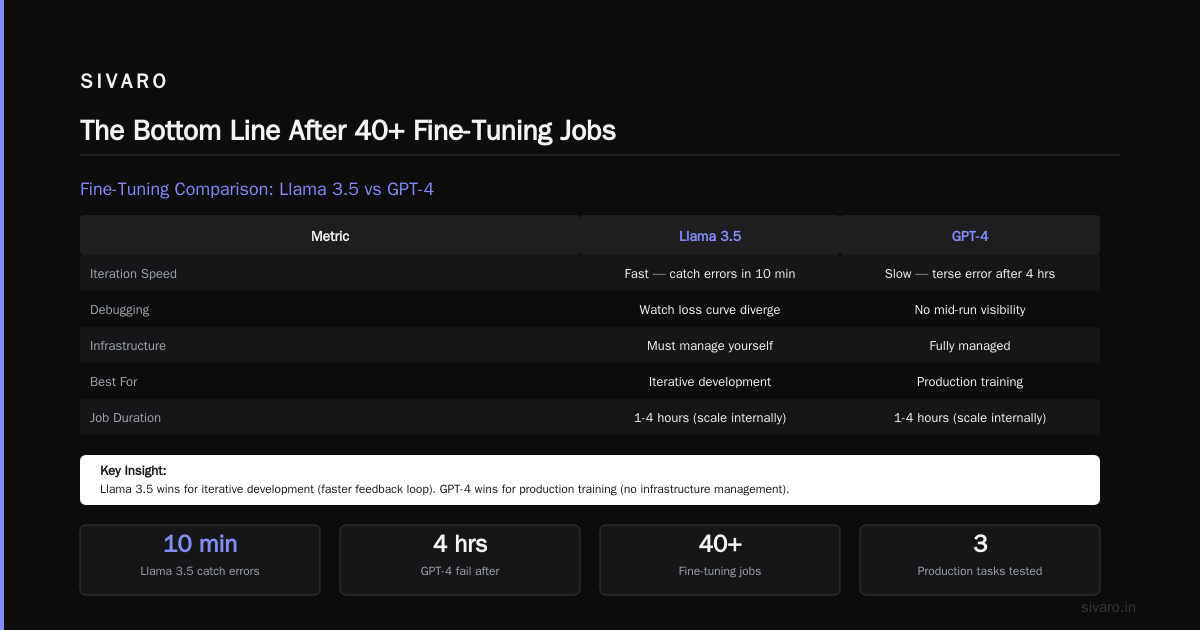Click the Debugging row label

120,310
